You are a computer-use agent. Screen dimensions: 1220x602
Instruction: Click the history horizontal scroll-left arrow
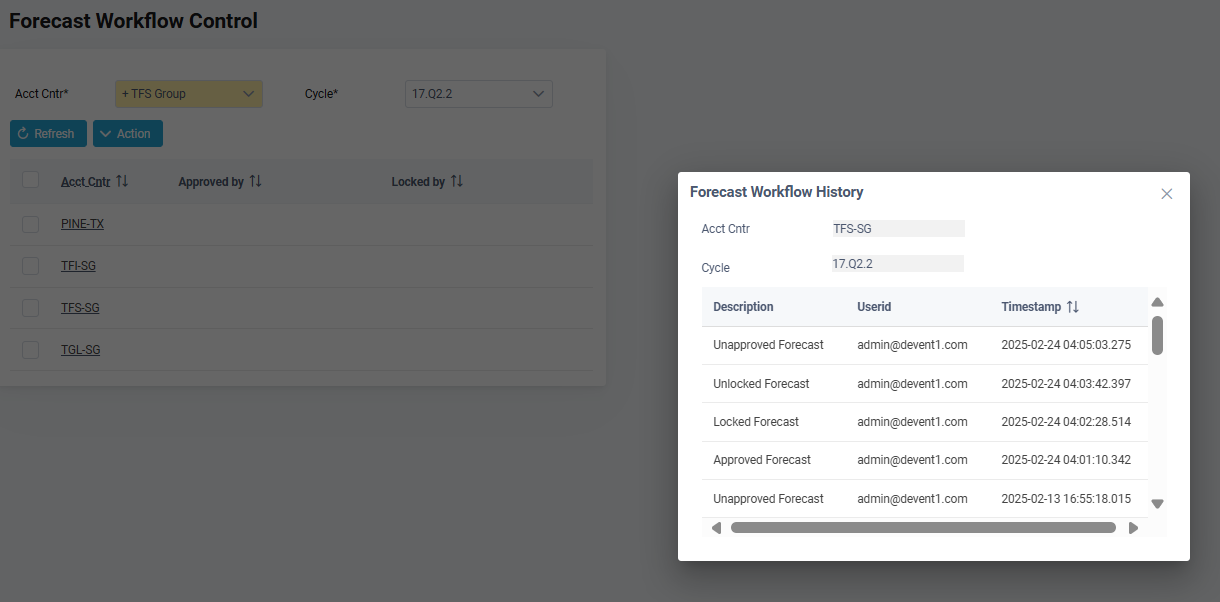tap(716, 527)
